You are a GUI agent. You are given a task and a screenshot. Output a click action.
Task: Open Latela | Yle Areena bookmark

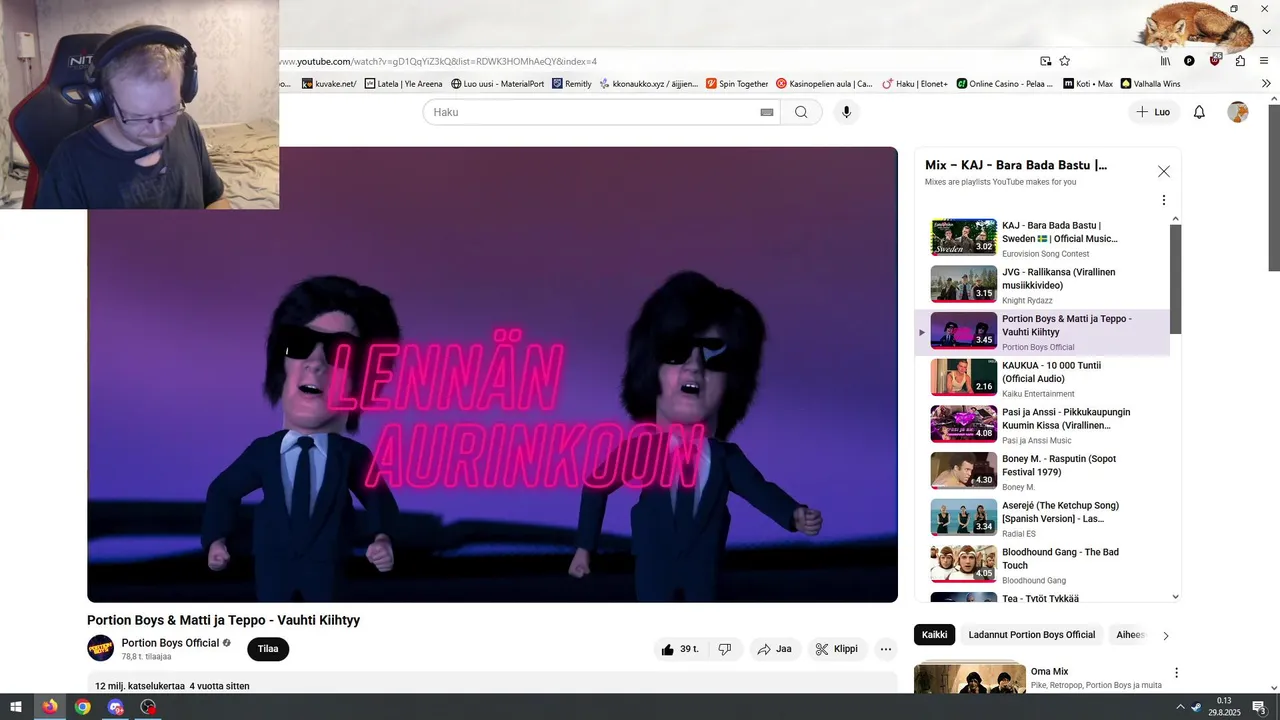tap(403, 84)
